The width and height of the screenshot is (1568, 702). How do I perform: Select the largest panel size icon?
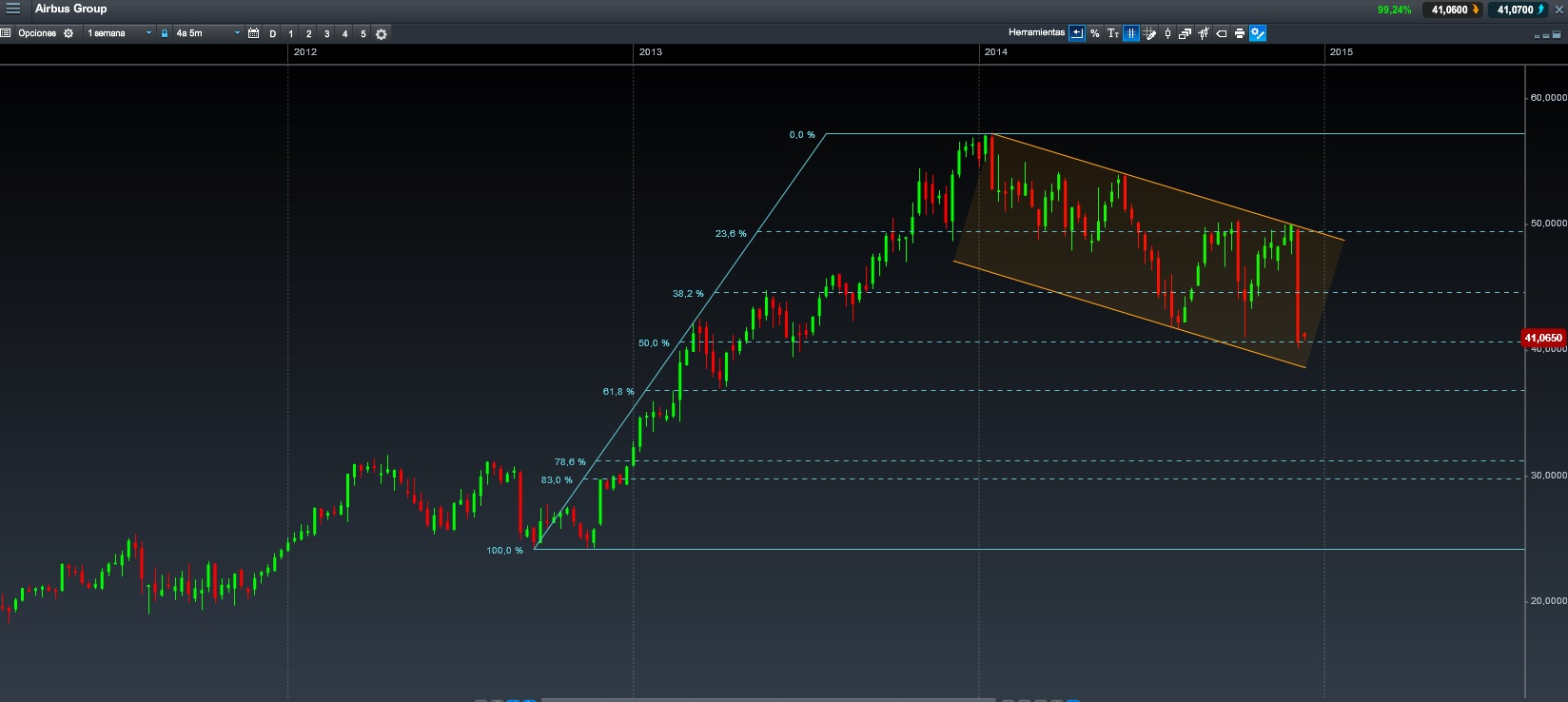pos(1558,34)
